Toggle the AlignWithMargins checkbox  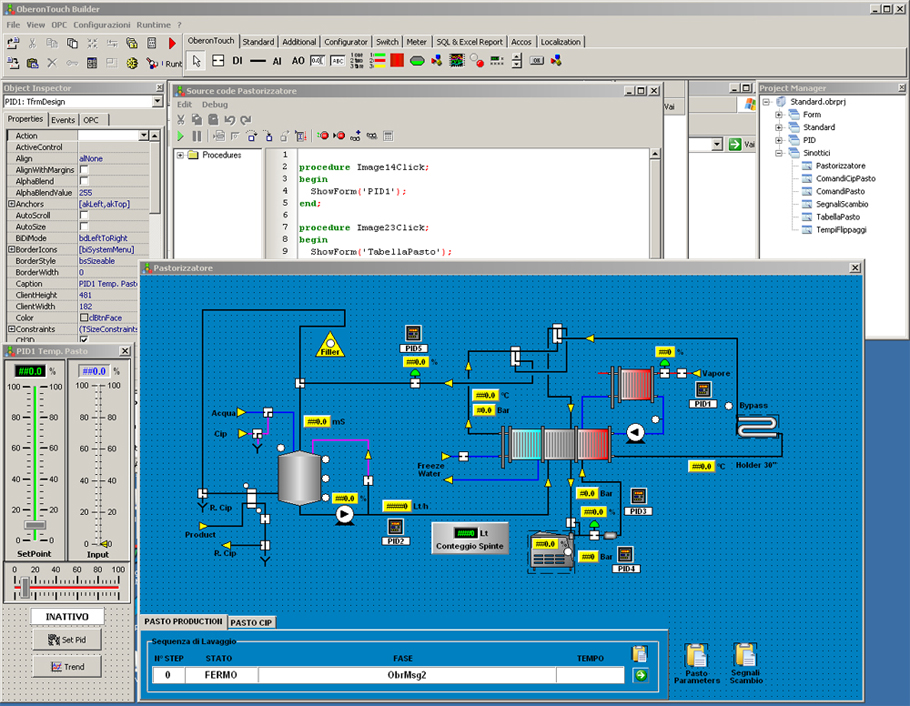(x=84, y=170)
